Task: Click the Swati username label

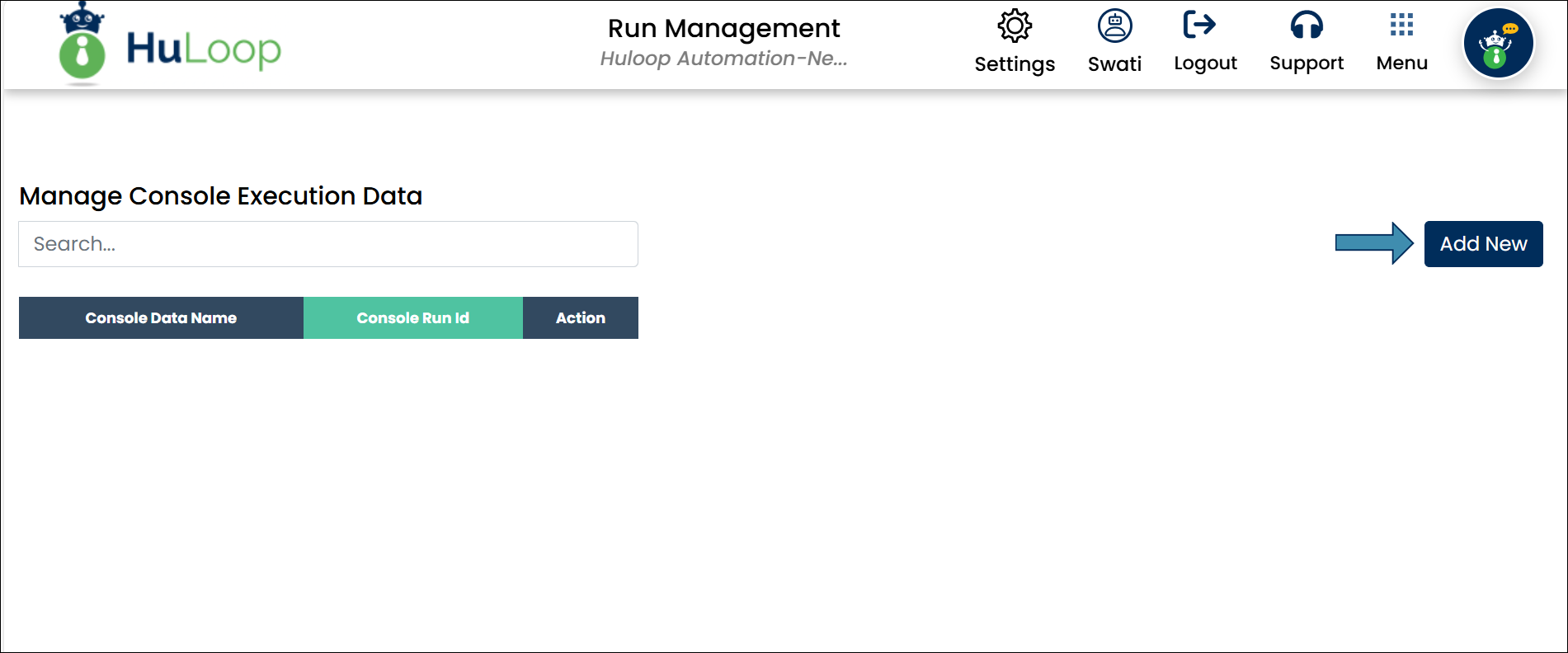Action: (1114, 64)
